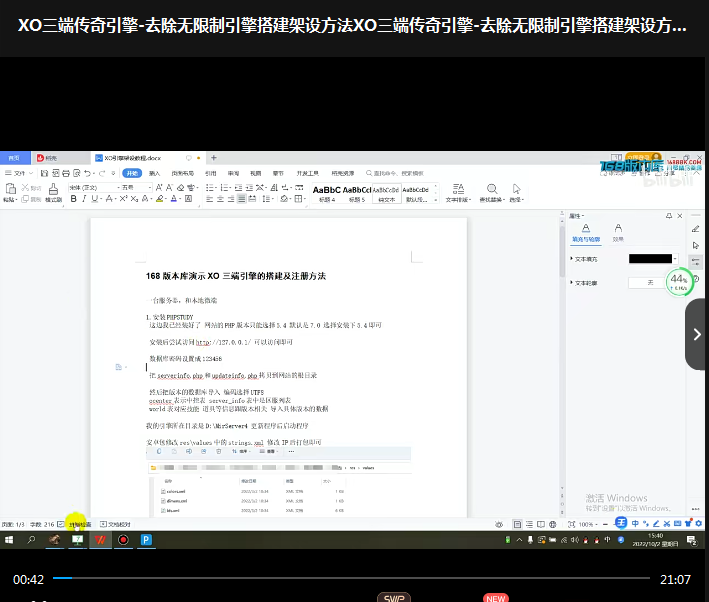Click the increase indent icon
Viewport: 709px width, 602px height.
[x=249, y=187]
